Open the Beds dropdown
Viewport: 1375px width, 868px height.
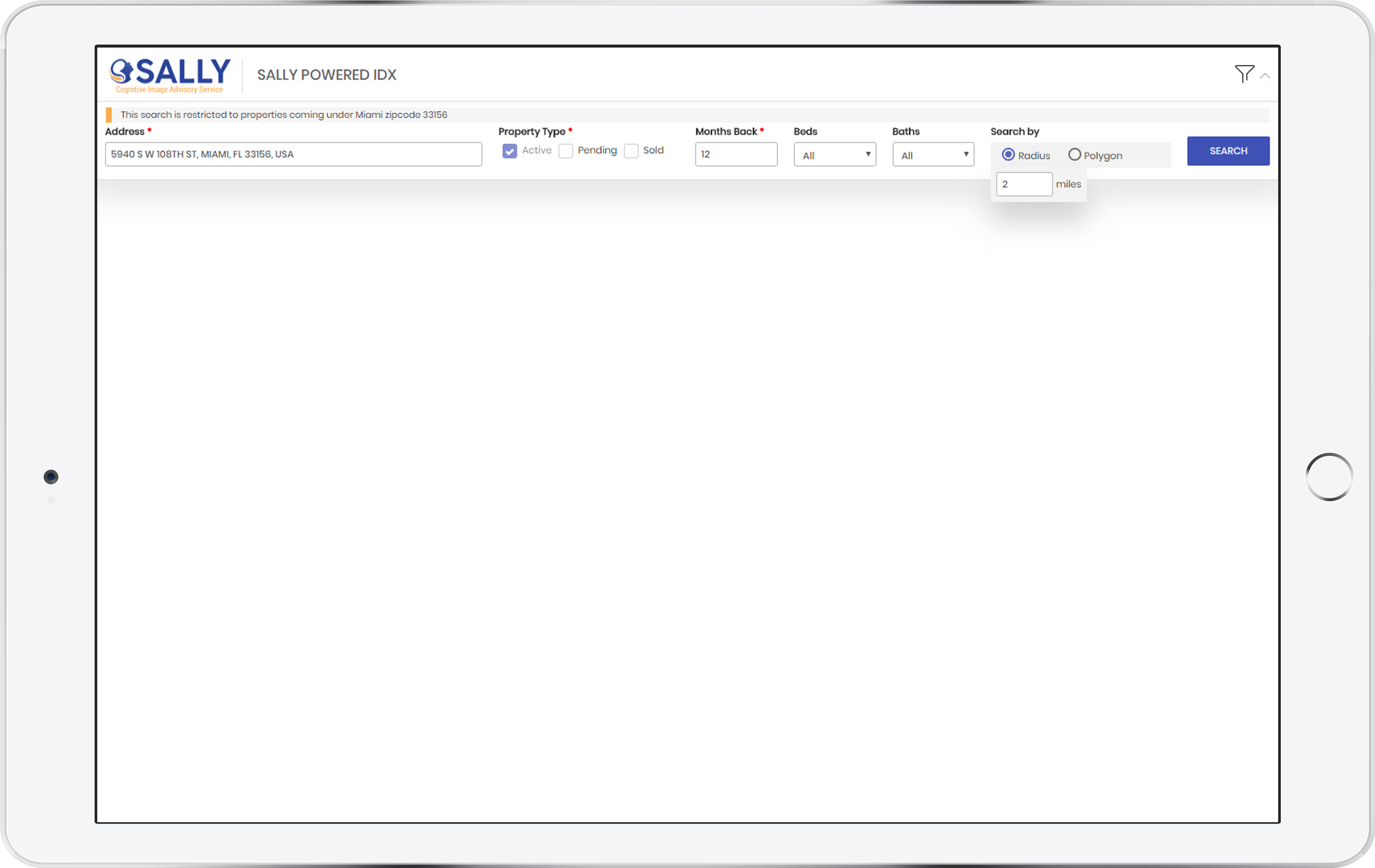834,155
